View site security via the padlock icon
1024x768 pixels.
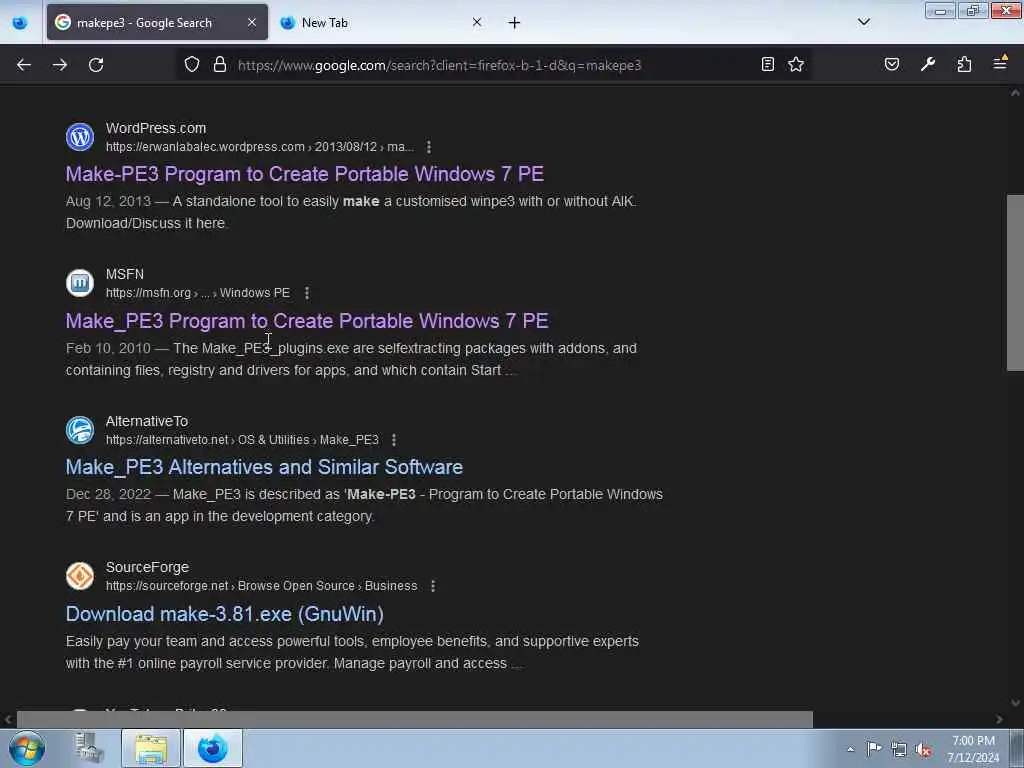click(220, 65)
